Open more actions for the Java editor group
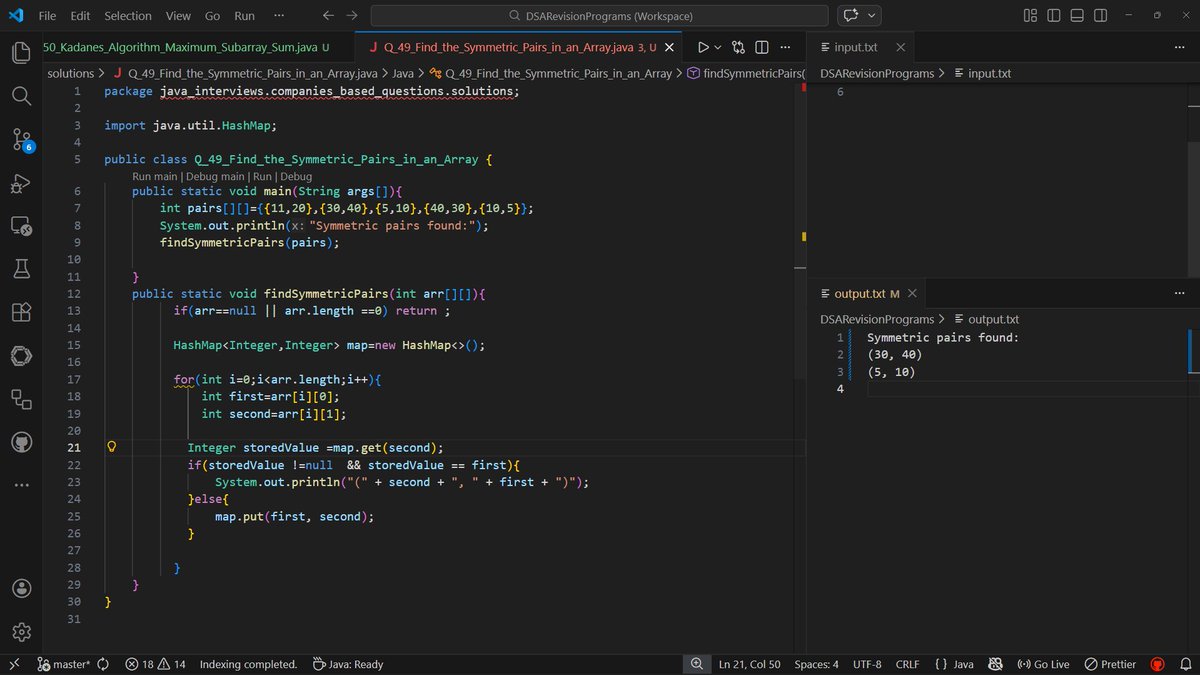Viewport: 1200px width, 675px height. pos(785,47)
